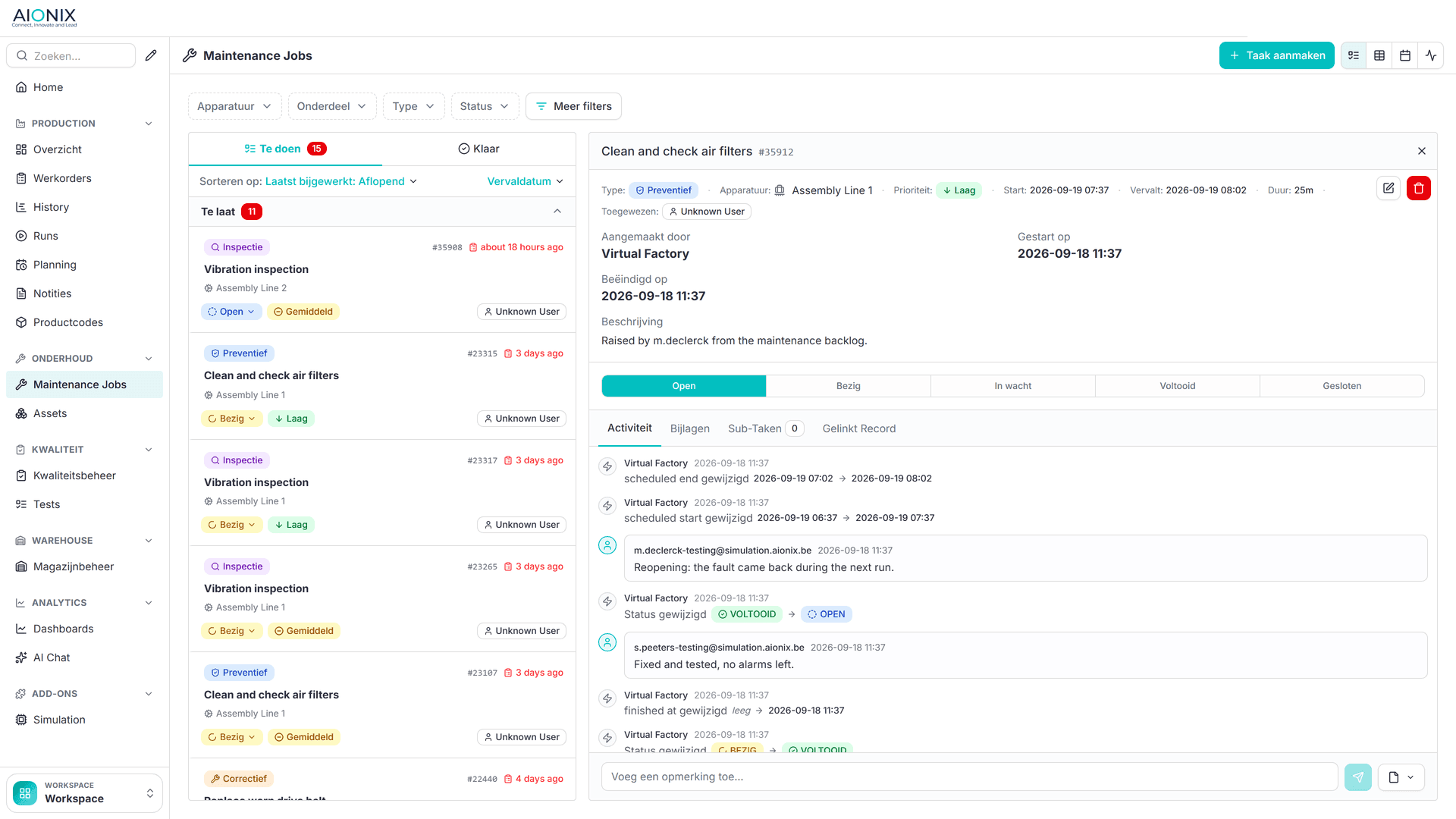The height and width of the screenshot is (819, 1456).
Task: Open the Vervaldatum grouping dropdown
Action: 525,181
